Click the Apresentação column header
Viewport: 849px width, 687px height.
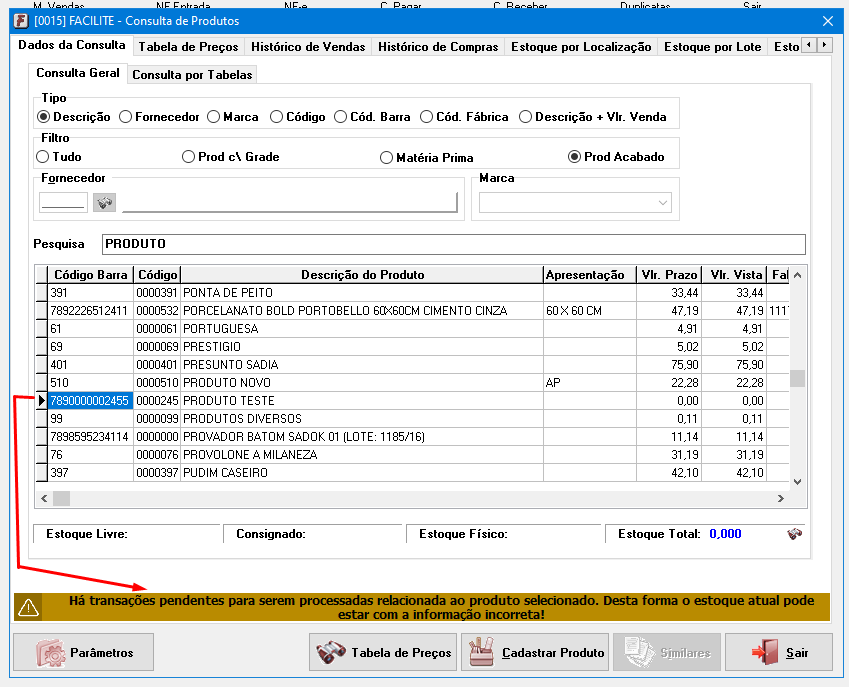click(590, 275)
